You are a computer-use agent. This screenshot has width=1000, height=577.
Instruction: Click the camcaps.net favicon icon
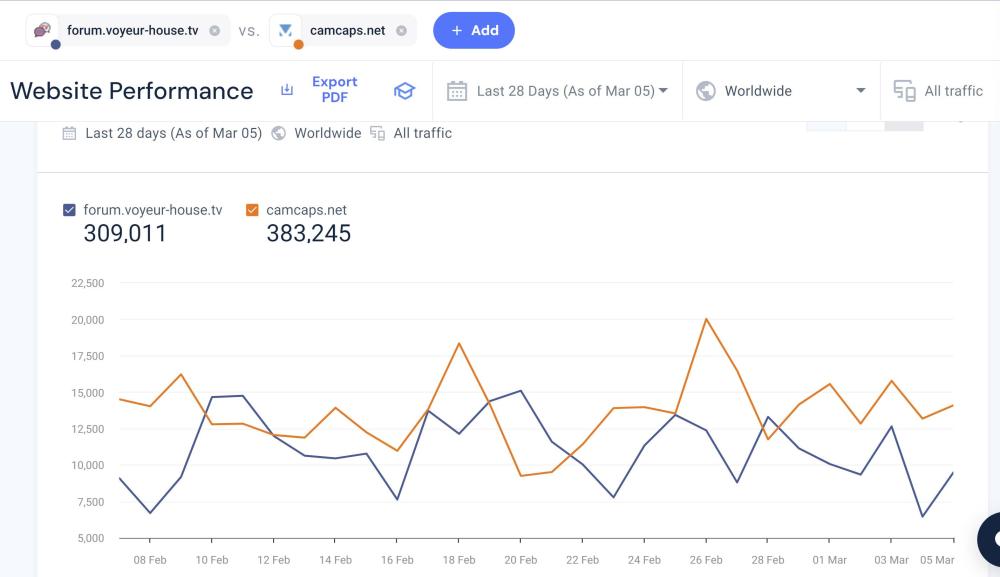coord(286,30)
